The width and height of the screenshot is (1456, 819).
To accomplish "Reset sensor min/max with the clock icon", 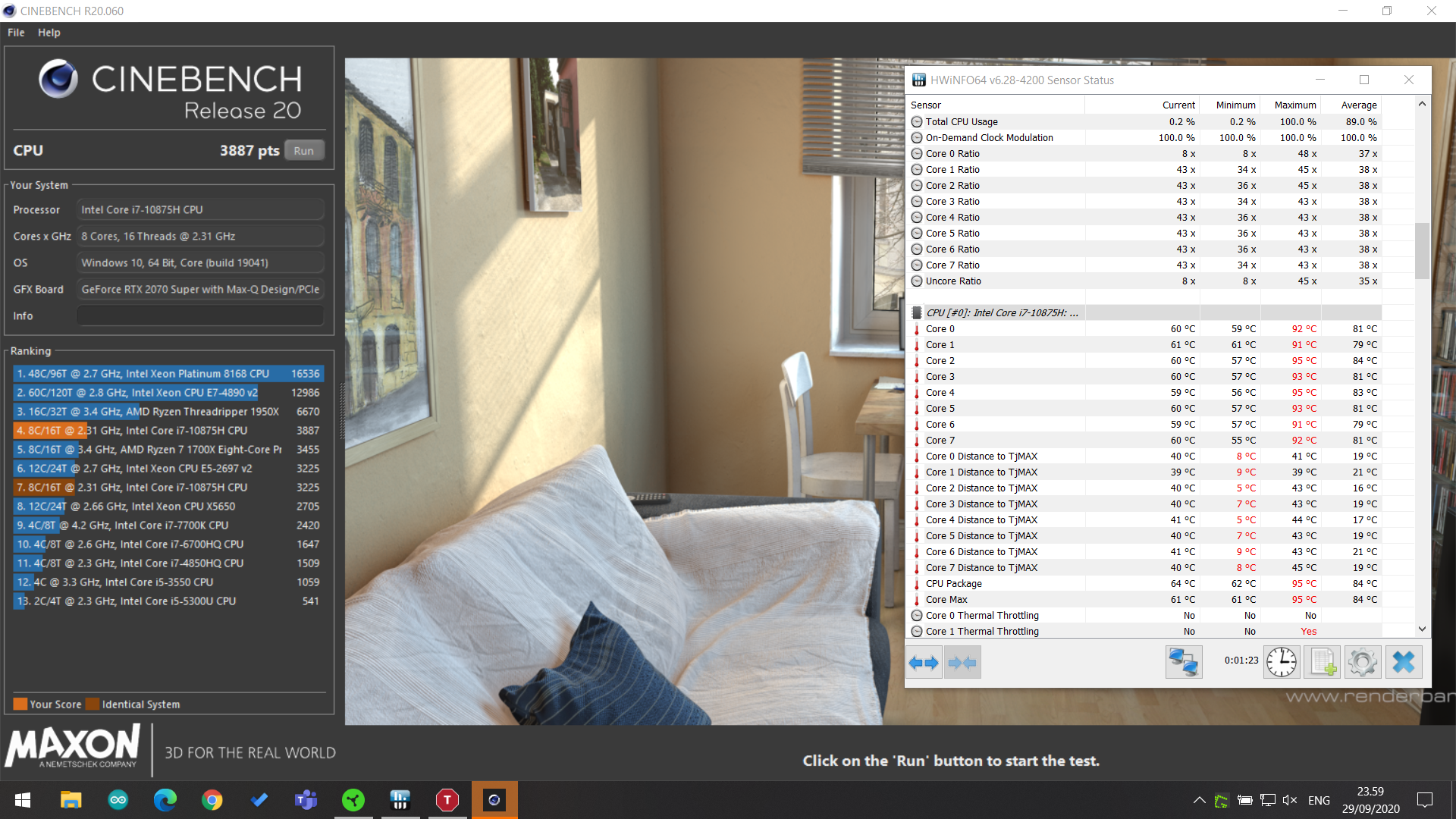I will click(x=1281, y=662).
